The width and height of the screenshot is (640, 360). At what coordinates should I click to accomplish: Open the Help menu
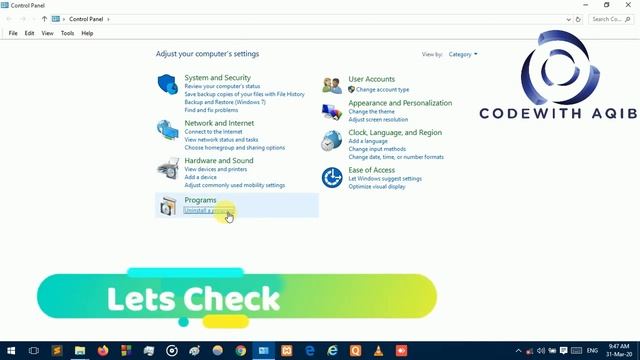tap(87, 33)
